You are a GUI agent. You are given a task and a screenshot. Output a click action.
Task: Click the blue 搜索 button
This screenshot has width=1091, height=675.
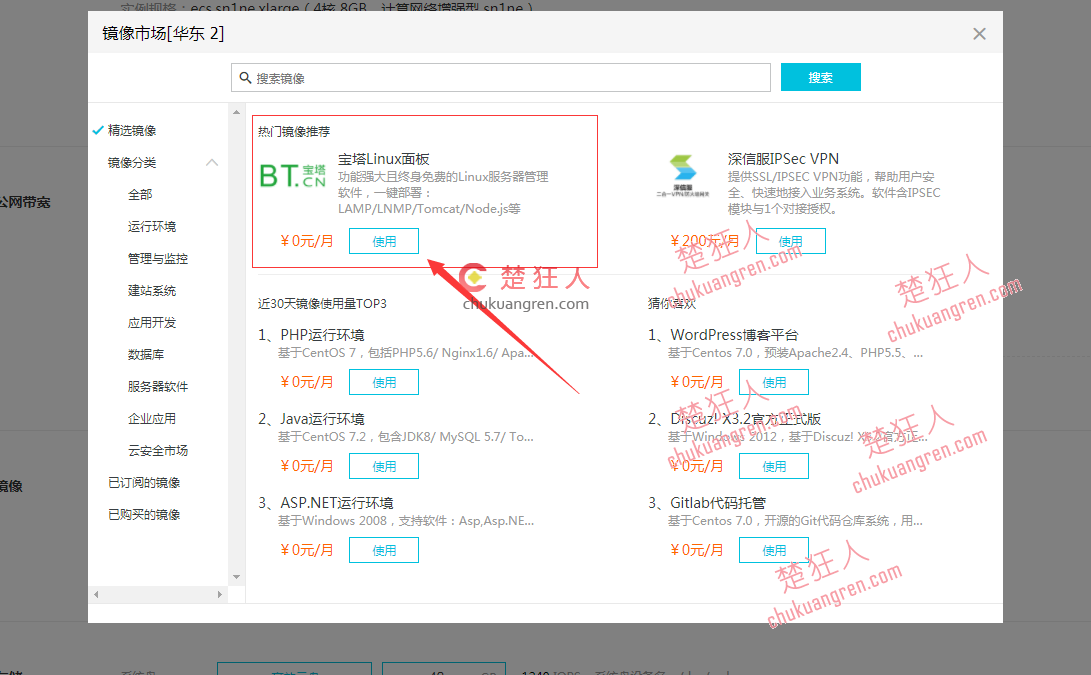[820, 77]
